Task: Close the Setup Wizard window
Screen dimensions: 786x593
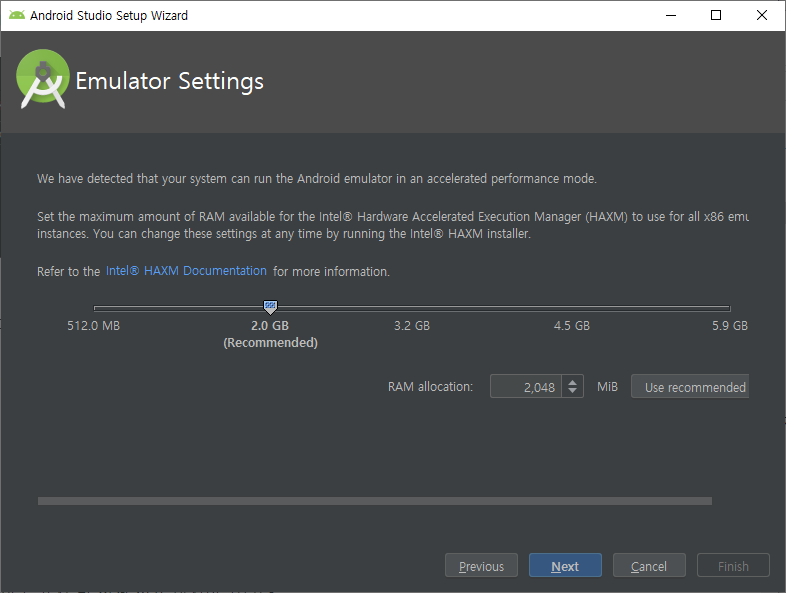Action: [761, 15]
